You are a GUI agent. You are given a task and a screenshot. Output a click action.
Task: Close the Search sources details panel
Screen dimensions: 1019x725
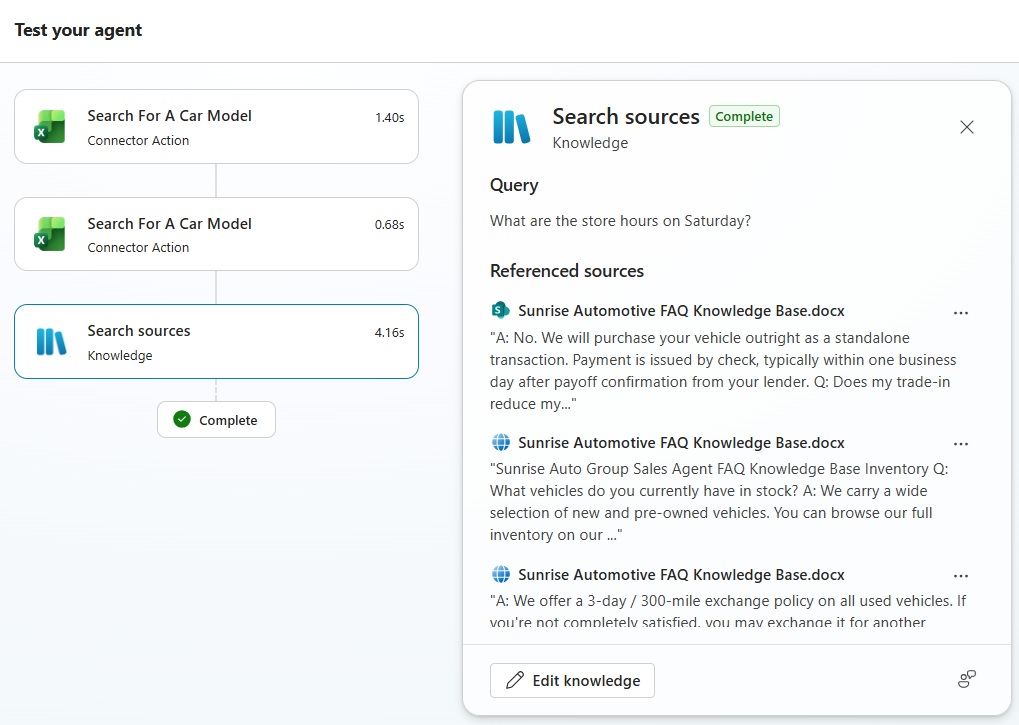coord(966,127)
